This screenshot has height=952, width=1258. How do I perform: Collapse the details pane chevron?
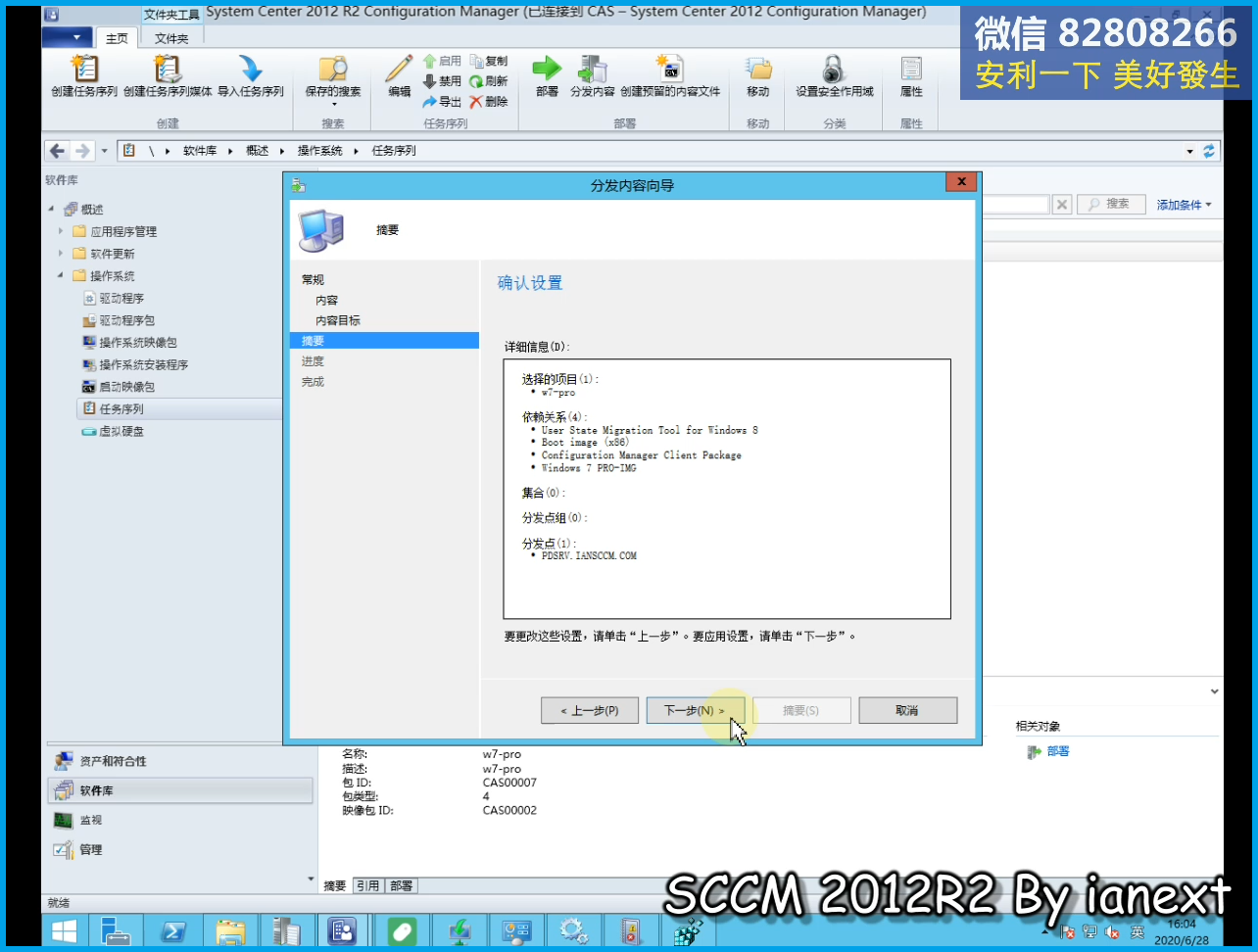(1215, 691)
